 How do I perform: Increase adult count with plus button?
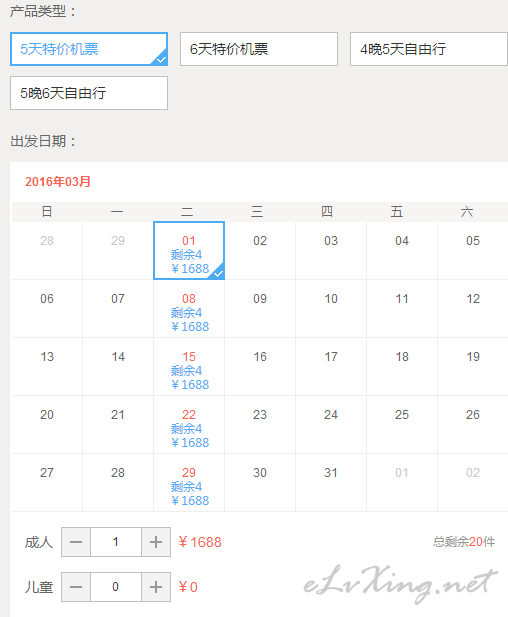[156, 542]
